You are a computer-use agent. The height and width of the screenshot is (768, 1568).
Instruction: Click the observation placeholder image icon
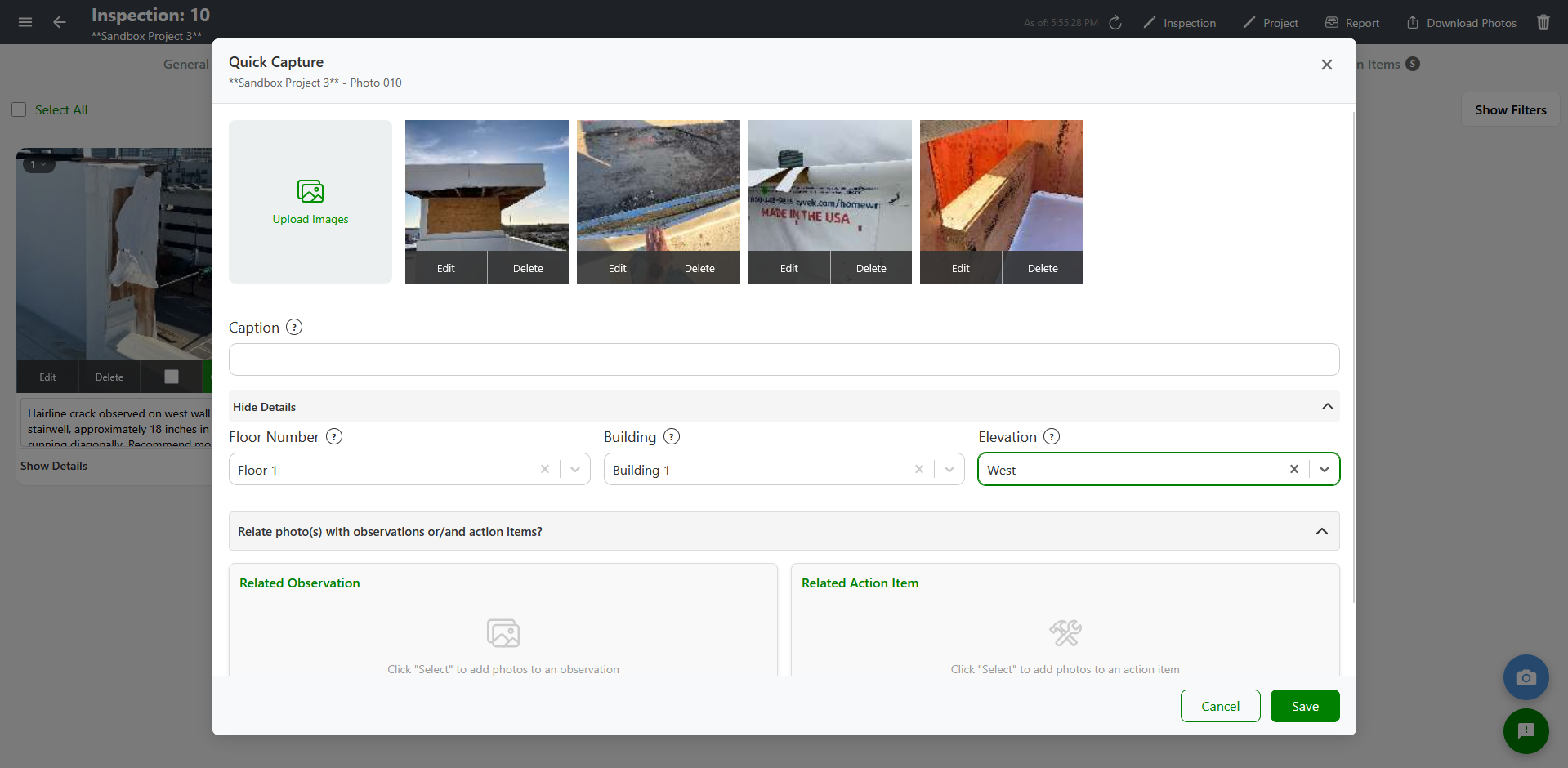pos(503,633)
